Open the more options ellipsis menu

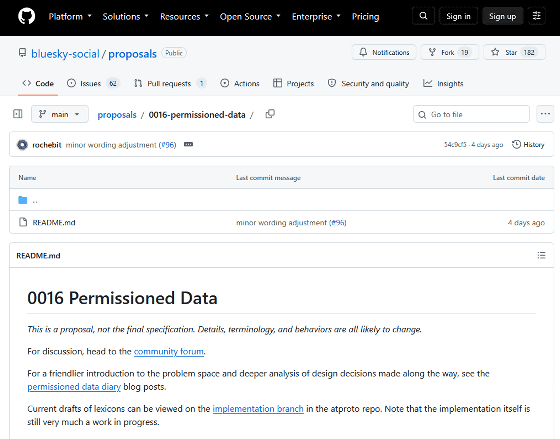click(x=545, y=114)
